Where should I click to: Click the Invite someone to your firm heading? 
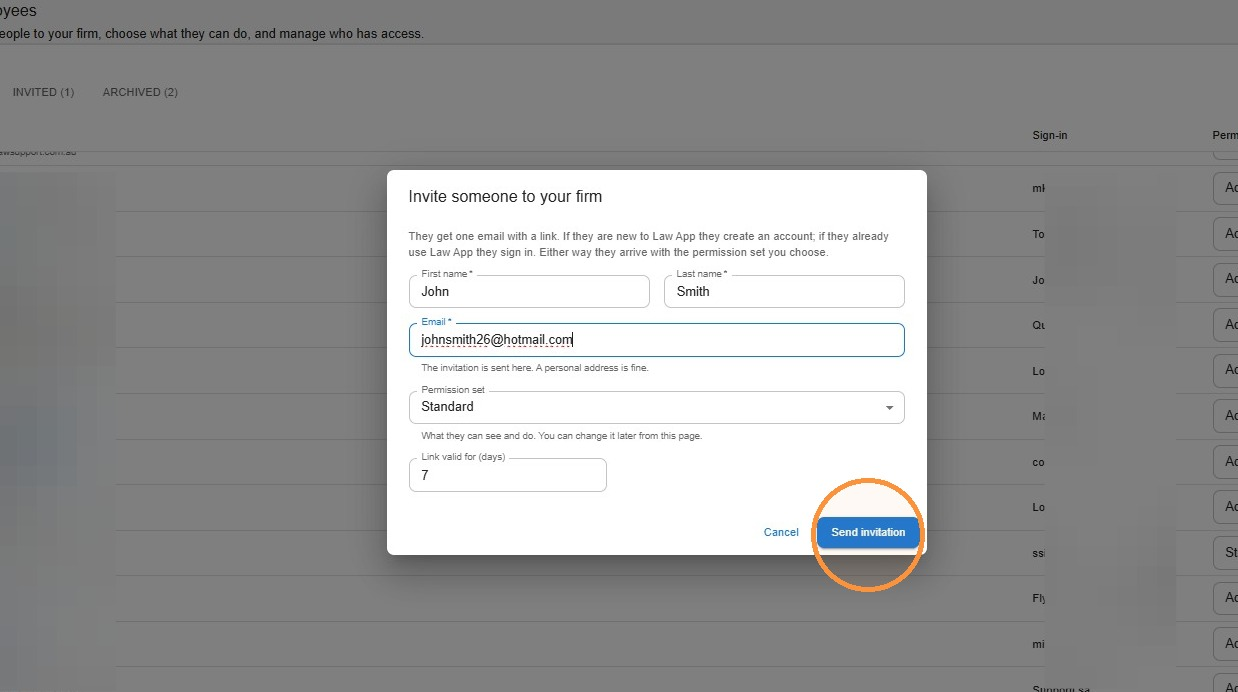505,197
